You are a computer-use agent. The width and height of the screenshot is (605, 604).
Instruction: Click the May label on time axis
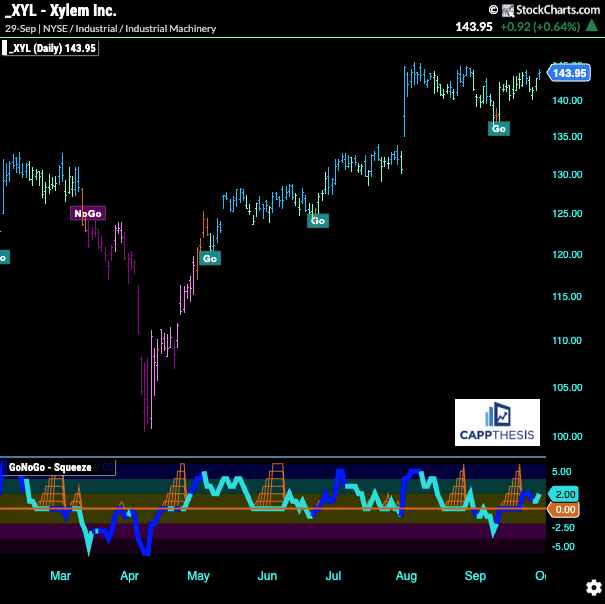tap(198, 576)
